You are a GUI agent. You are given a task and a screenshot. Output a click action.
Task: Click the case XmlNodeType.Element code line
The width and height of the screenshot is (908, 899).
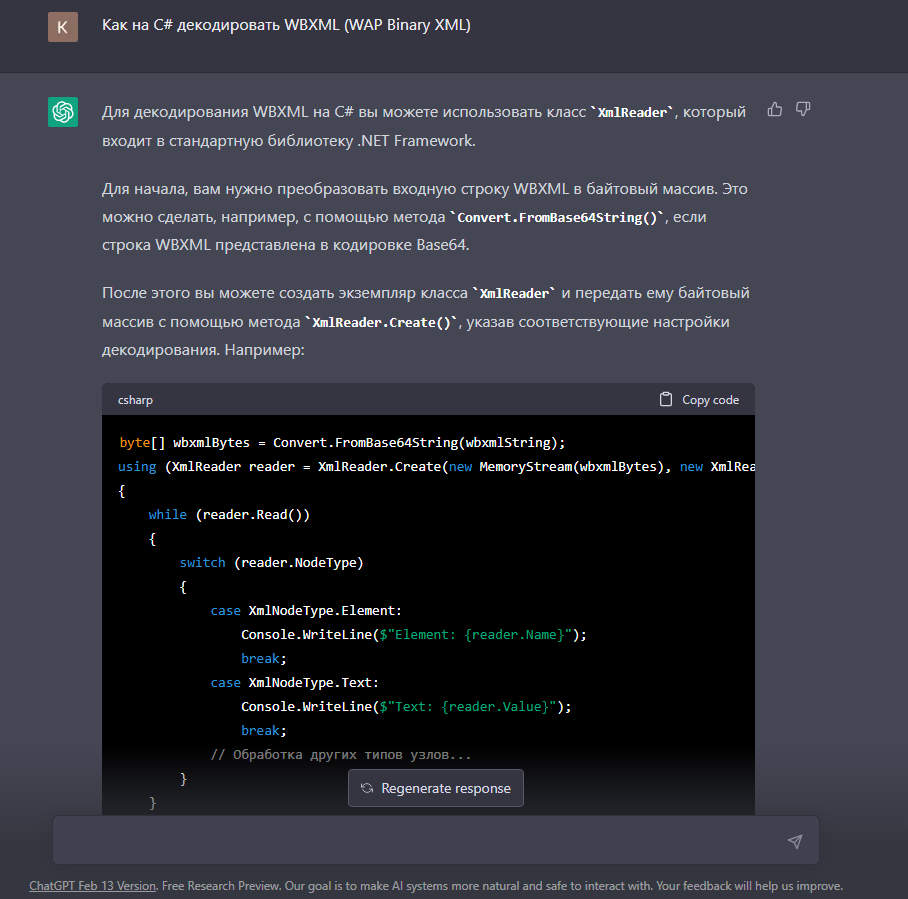tap(306, 610)
